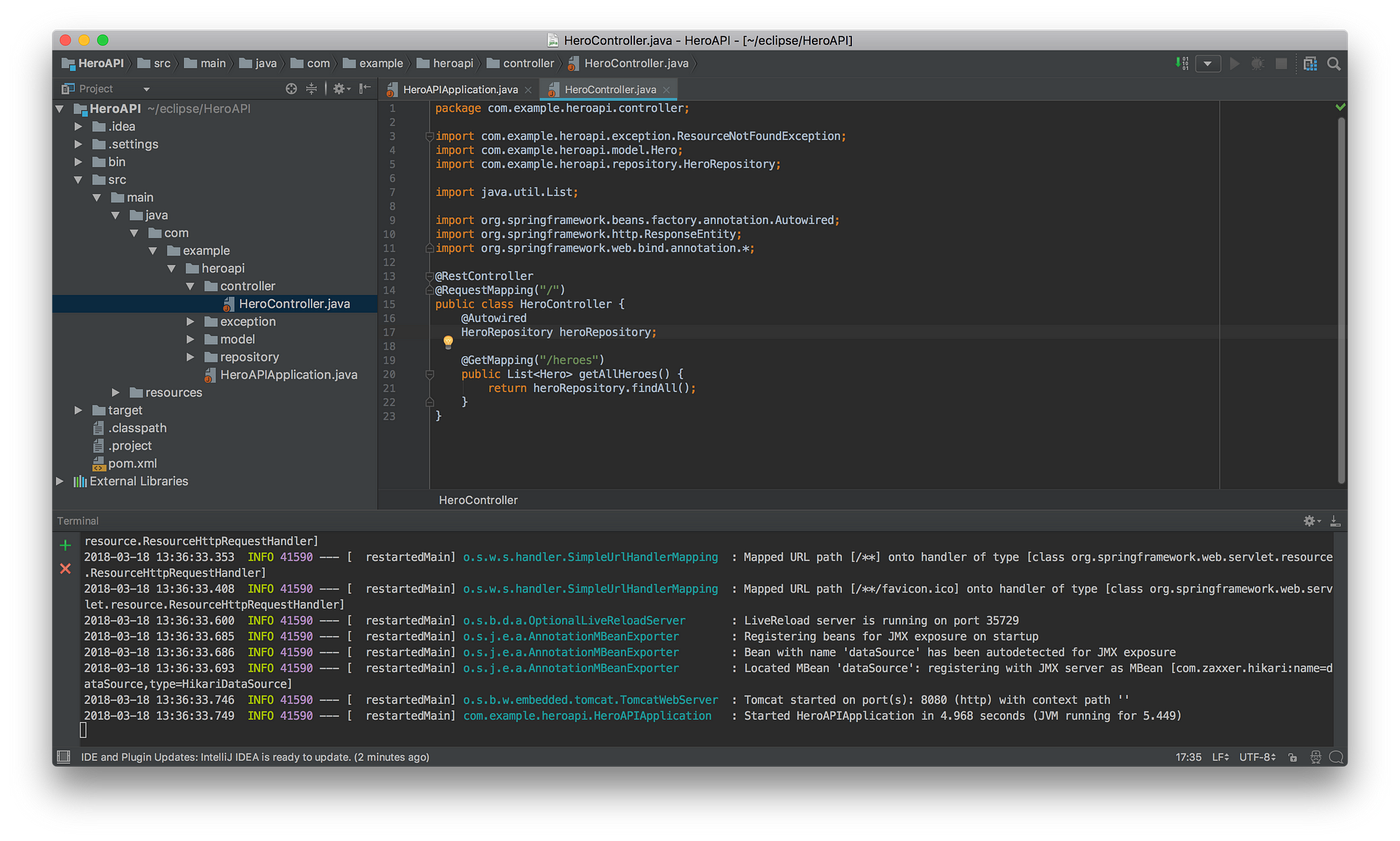Collapse the controller folder
This screenshot has width=1400, height=841.
tap(190, 286)
